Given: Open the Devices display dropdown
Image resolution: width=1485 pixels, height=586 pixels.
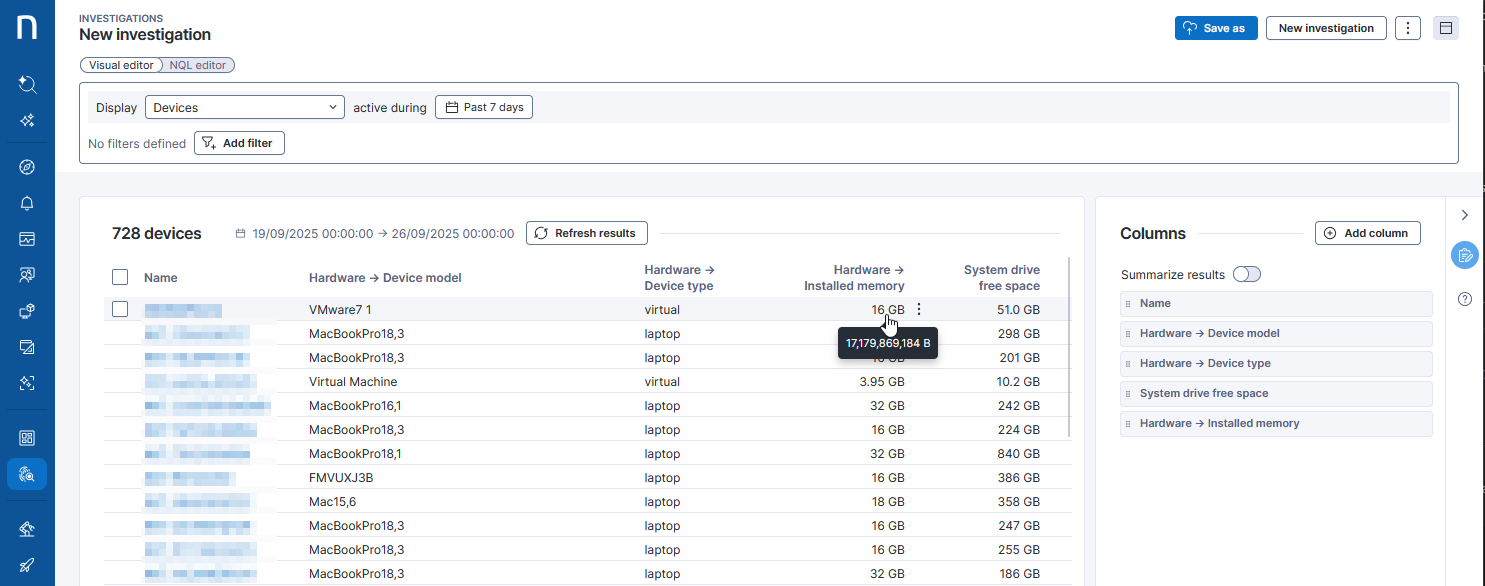Looking at the screenshot, I should (x=245, y=107).
